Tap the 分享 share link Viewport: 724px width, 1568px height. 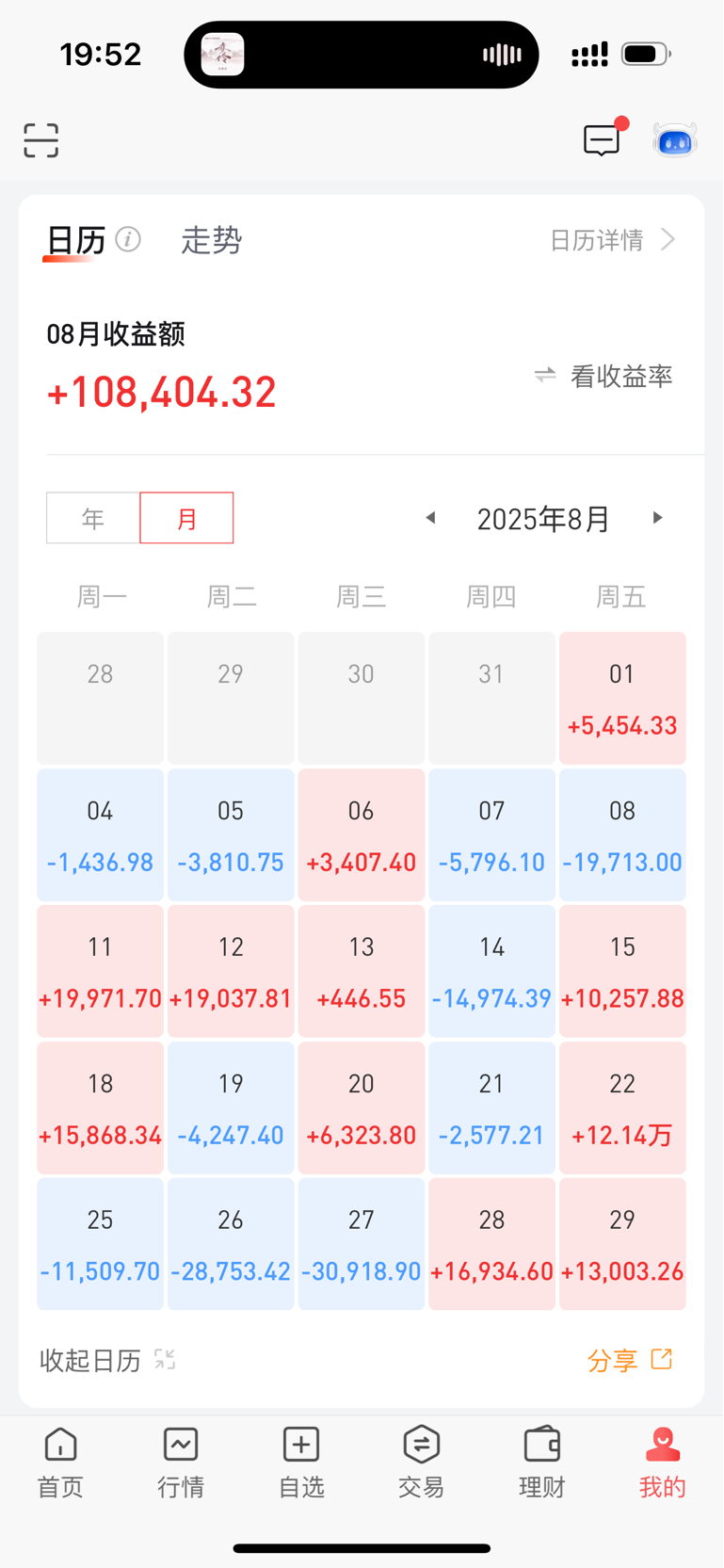pyautogui.click(x=612, y=1360)
